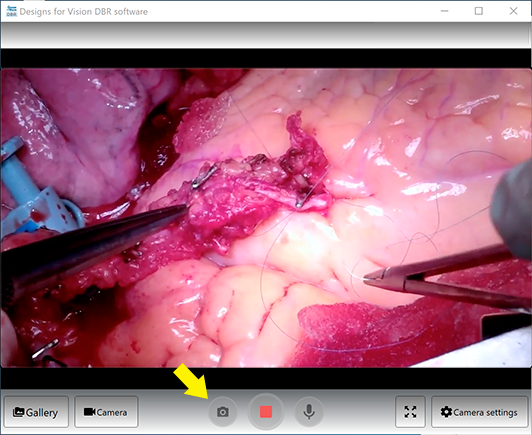Image resolution: width=532 pixels, height=435 pixels.
Task: Open the Gallery
Action: [36, 412]
